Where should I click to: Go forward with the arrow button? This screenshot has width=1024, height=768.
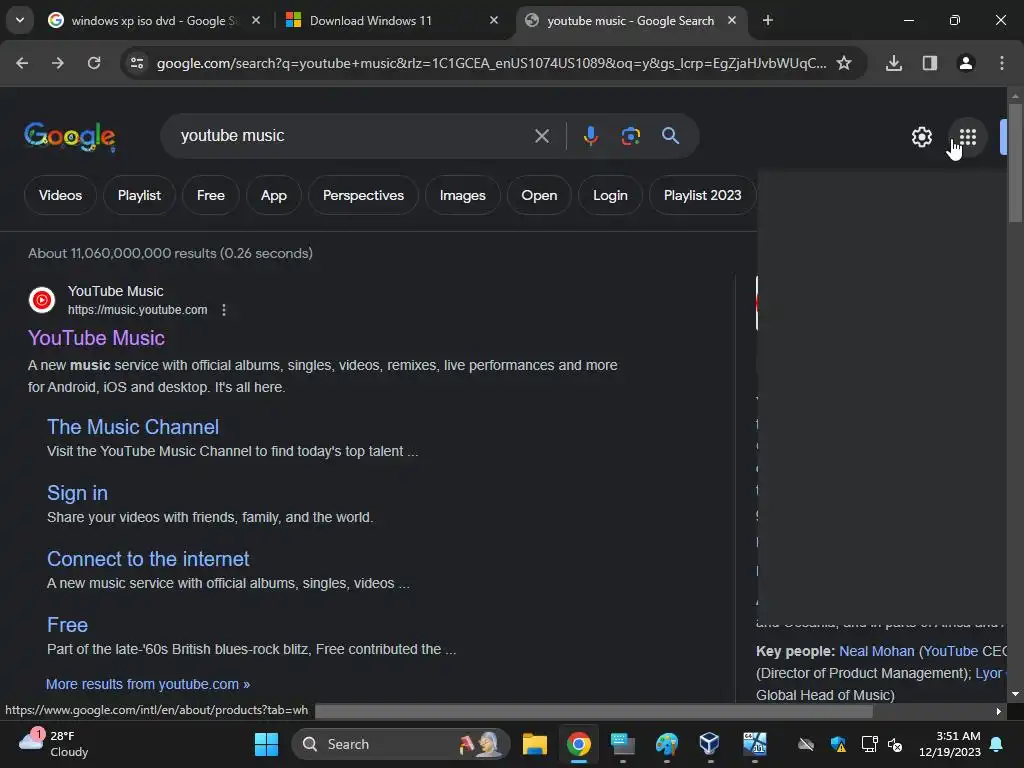click(58, 63)
